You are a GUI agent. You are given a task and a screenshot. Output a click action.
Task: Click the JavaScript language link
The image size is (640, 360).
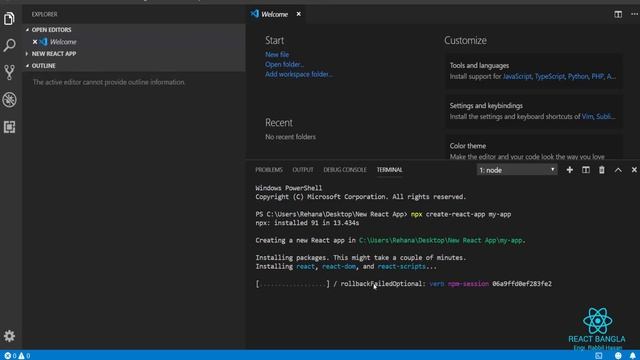(x=517, y=76)
